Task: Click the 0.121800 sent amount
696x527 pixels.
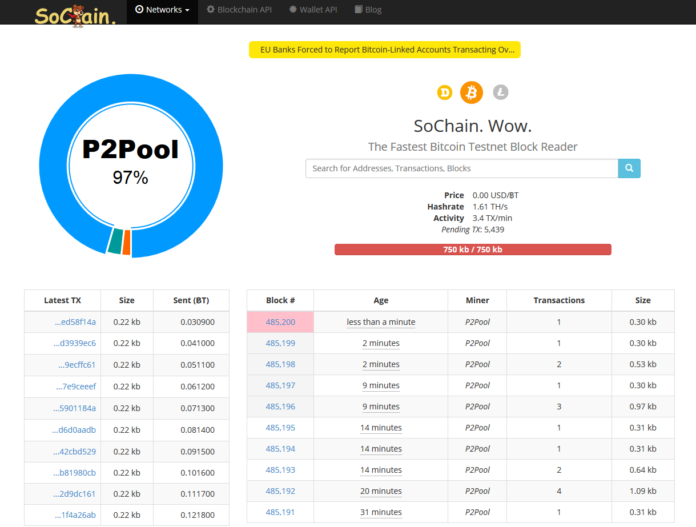Action: coord(198,515)
